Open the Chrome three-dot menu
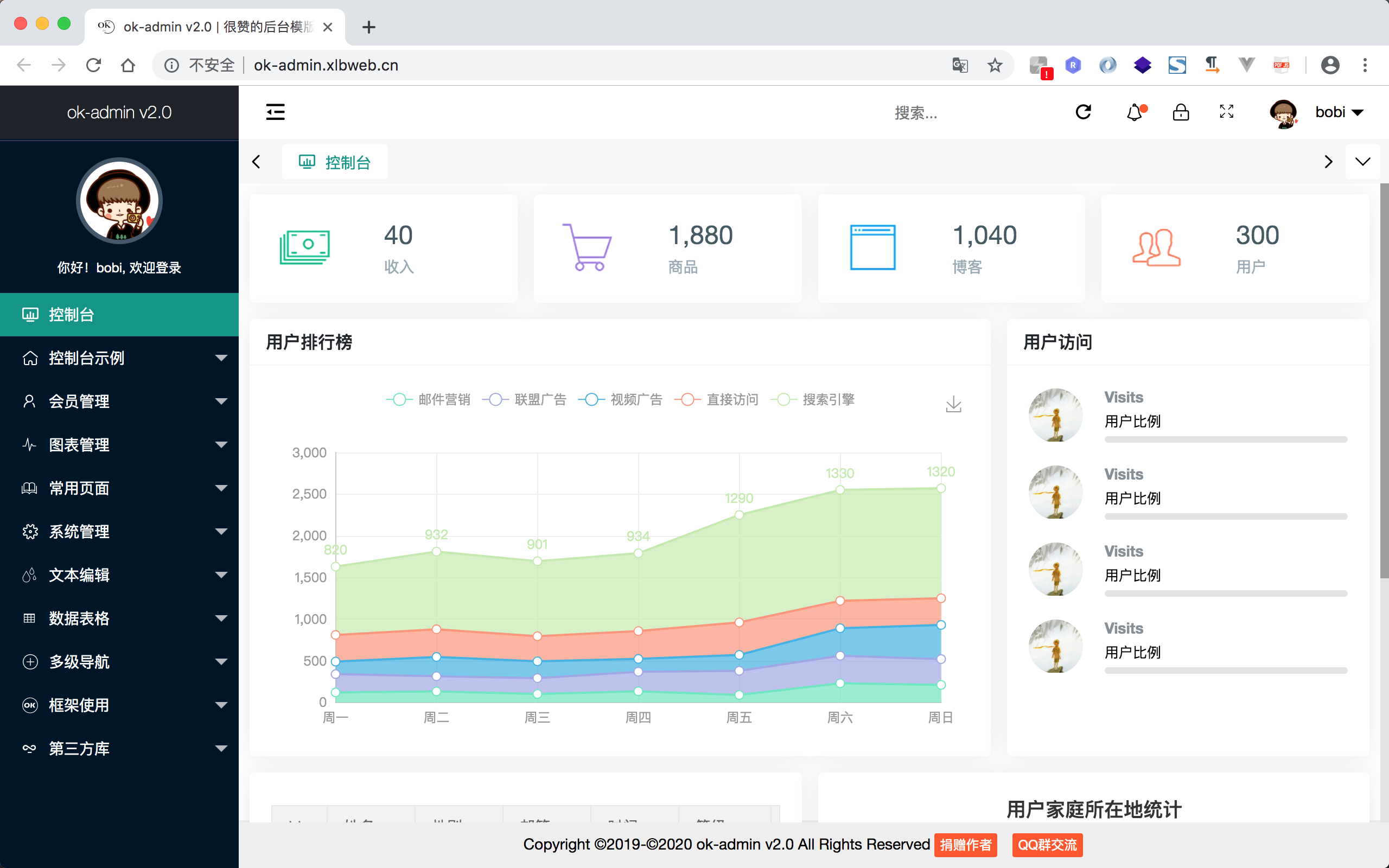 coord(1365,65)
